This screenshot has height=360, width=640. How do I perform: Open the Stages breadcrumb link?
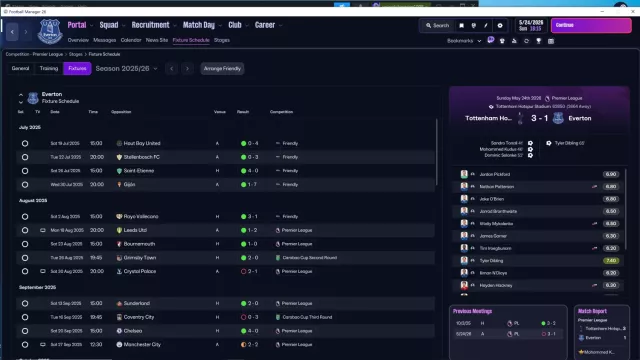tap(76, 54)
